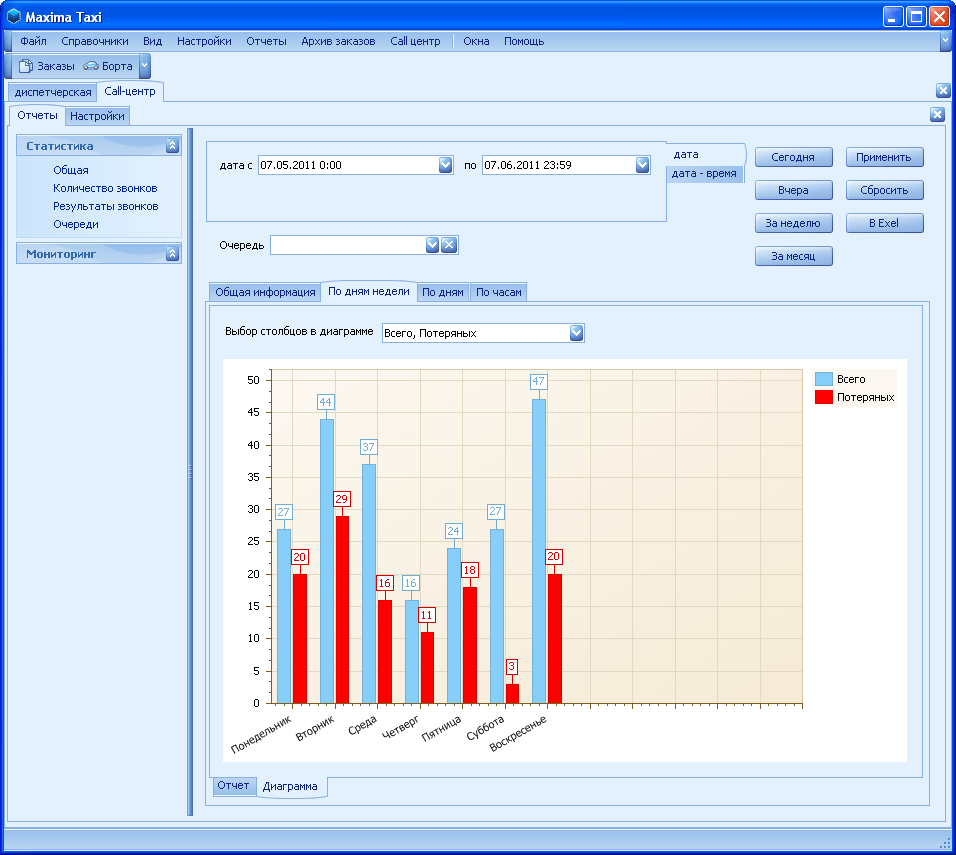Click the За месяц button

tap(793, 256)
